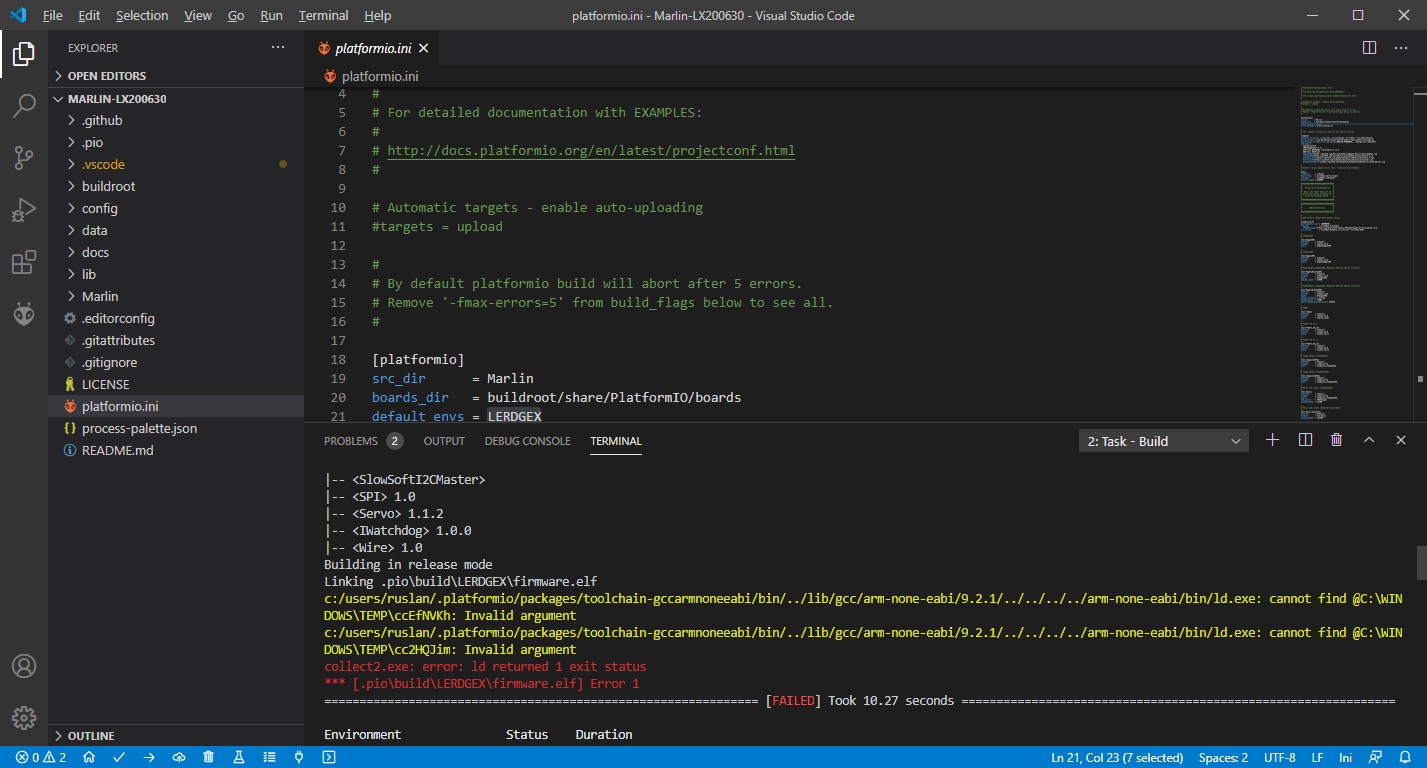Screen dimensions: 1427x768
Task: Expand the buildroot folder
Action: click(x=176, y=186)
